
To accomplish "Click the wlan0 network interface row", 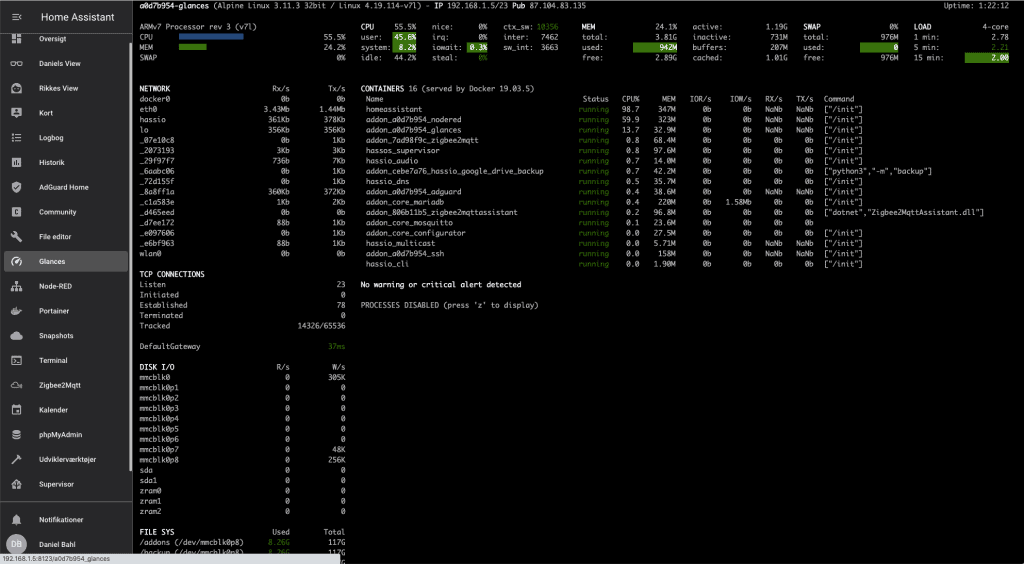I will click(x=242, y=253).
